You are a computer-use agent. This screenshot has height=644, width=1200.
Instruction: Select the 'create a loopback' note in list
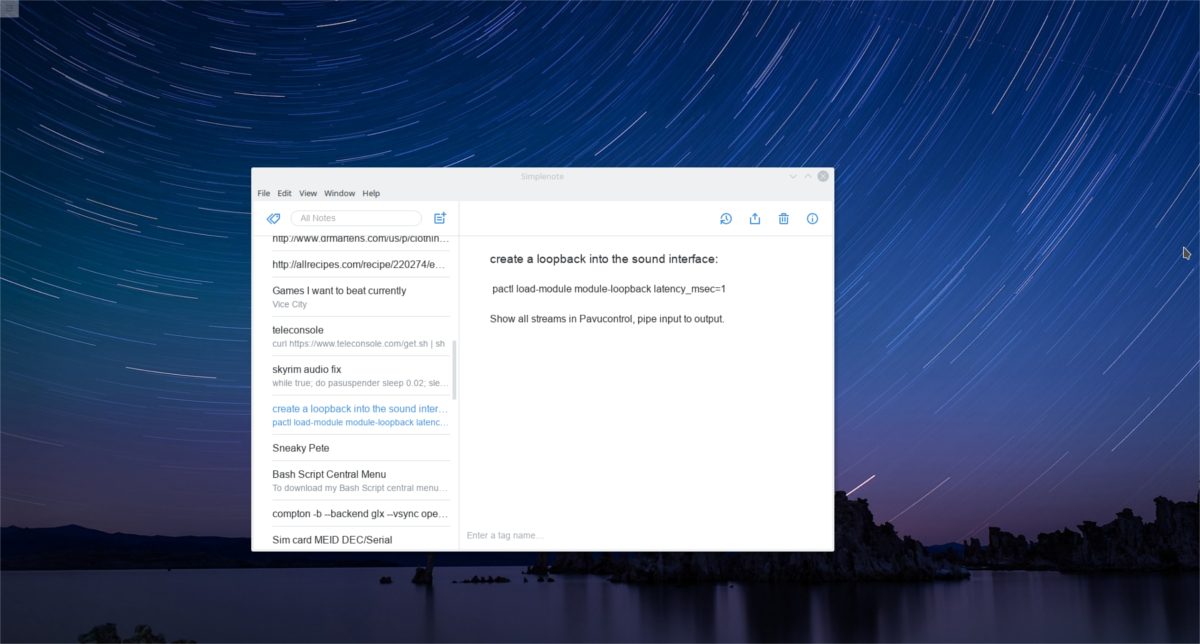361,415
